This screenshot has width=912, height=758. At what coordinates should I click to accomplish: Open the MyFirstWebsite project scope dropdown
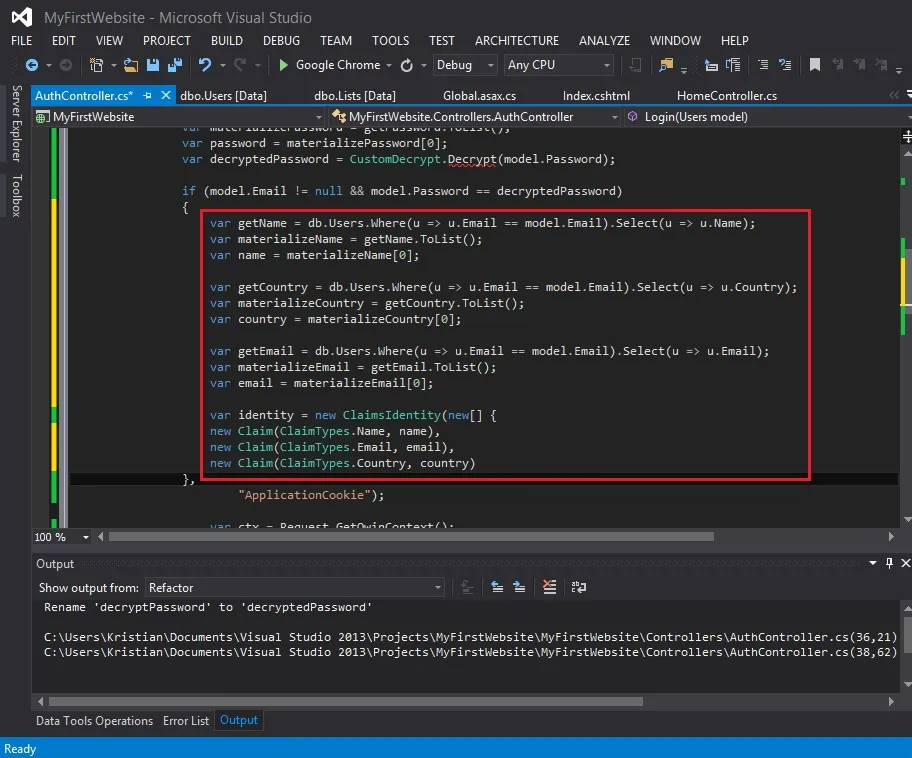click(x=179, y=116)
